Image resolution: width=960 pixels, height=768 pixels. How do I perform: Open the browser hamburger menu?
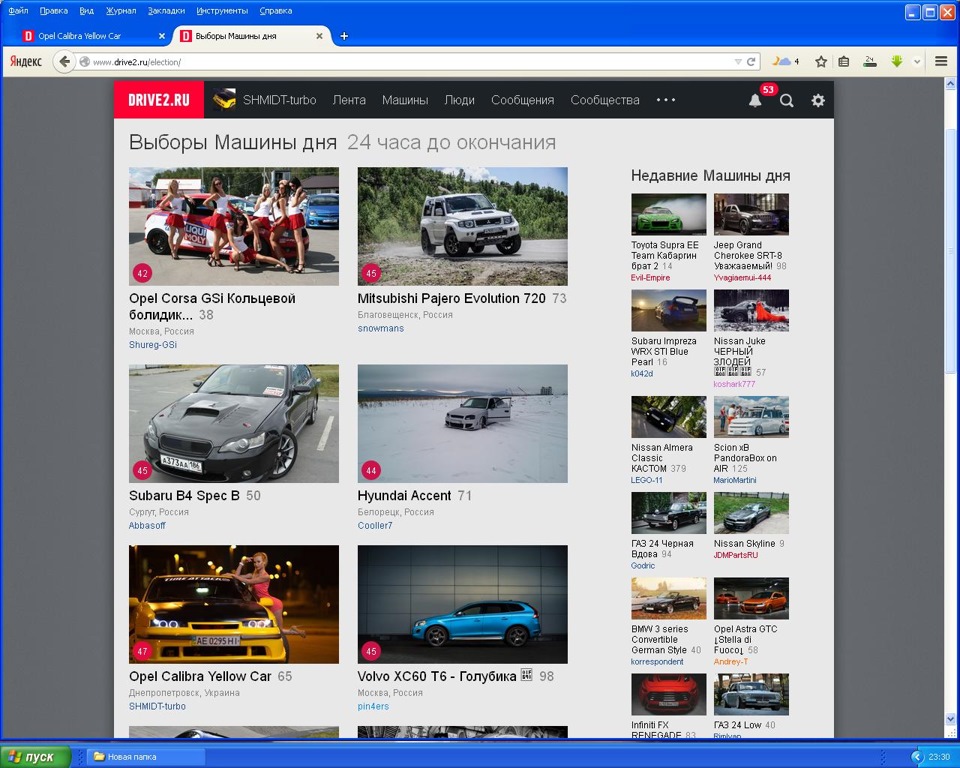[942, 61]
